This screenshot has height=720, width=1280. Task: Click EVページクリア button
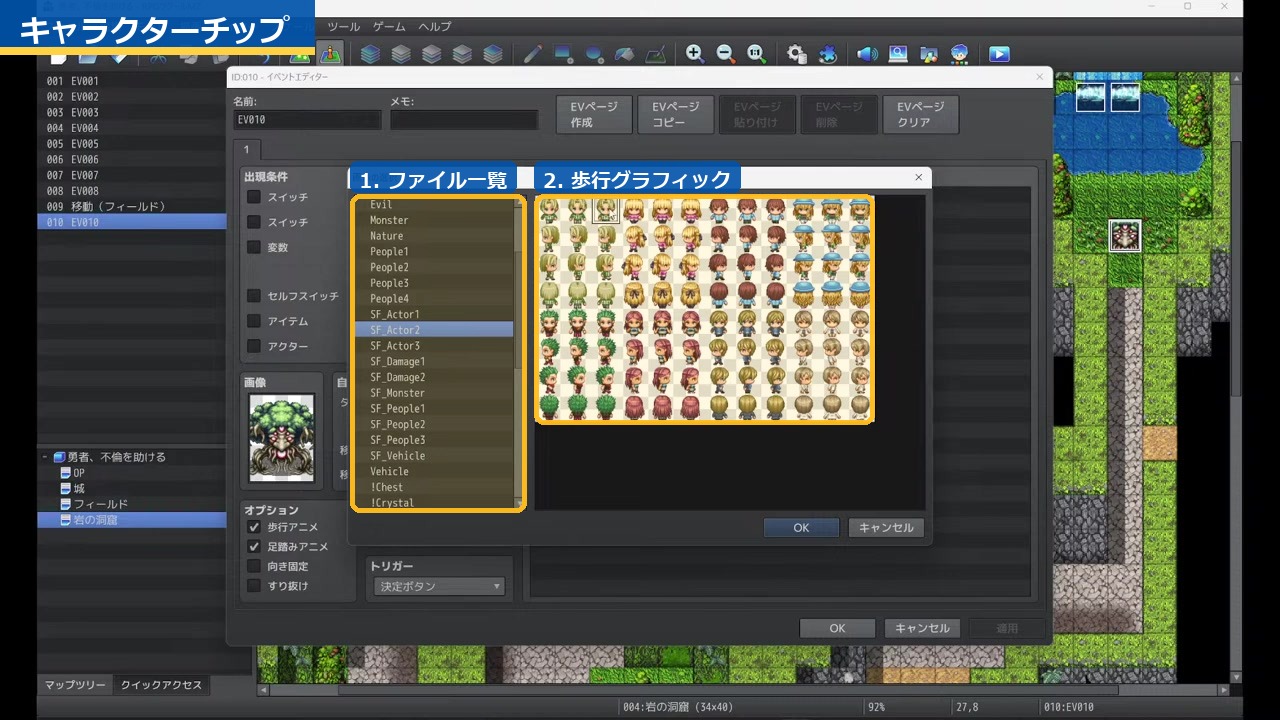[x=921, y=114]
